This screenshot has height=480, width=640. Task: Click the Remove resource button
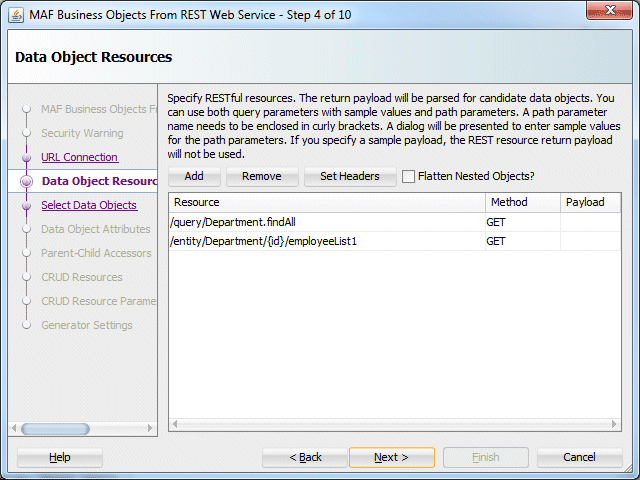tap(262, 176)
